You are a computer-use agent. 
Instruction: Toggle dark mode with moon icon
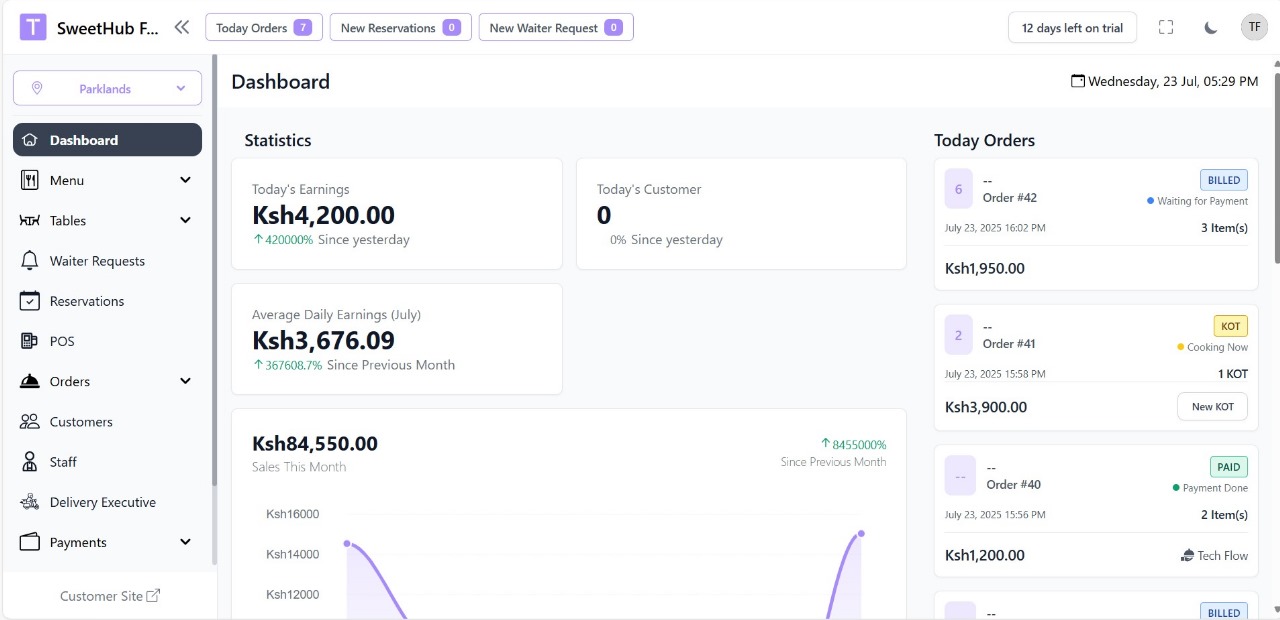[1211, 28]
